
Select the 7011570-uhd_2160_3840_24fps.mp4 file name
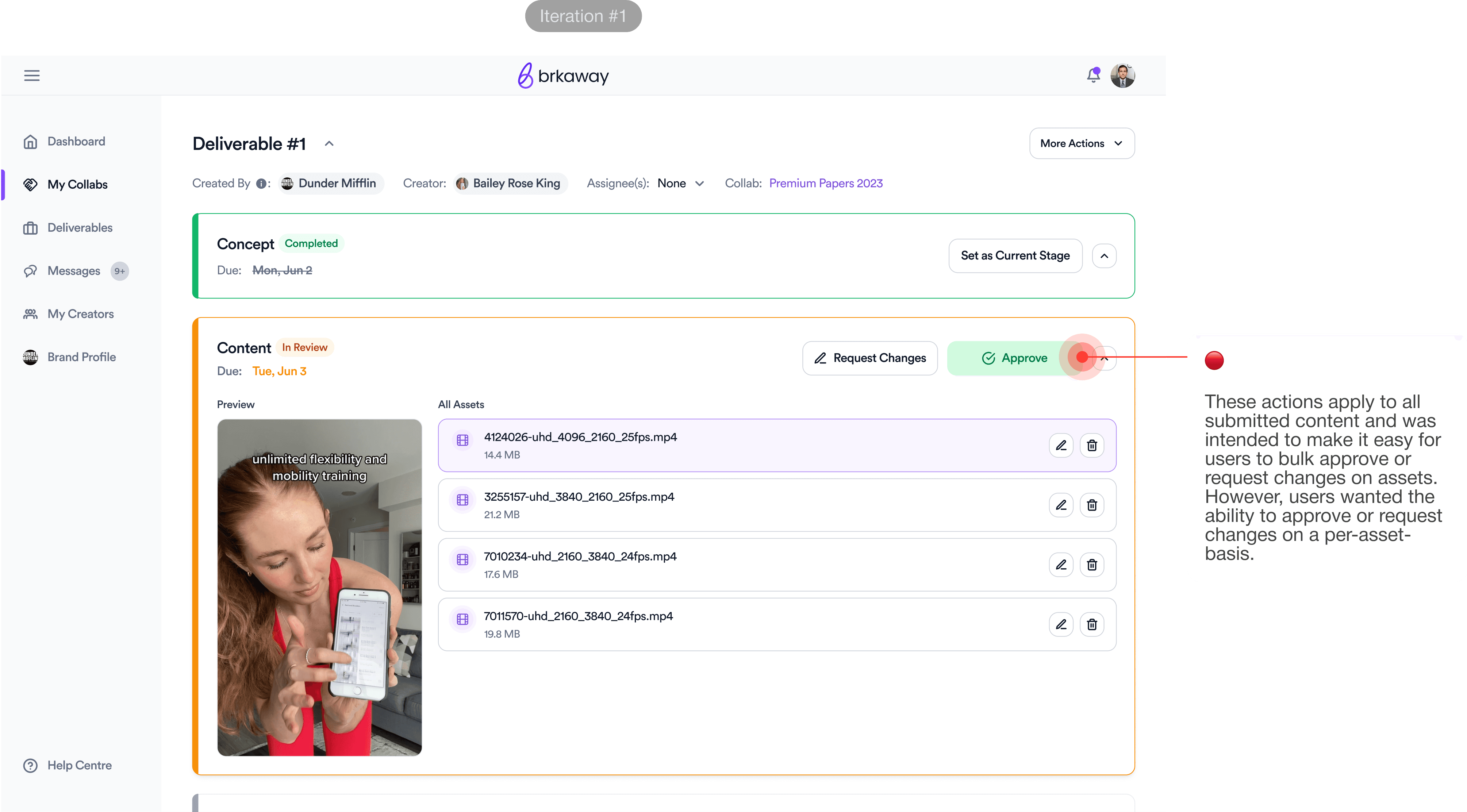(x=579, y=617)
